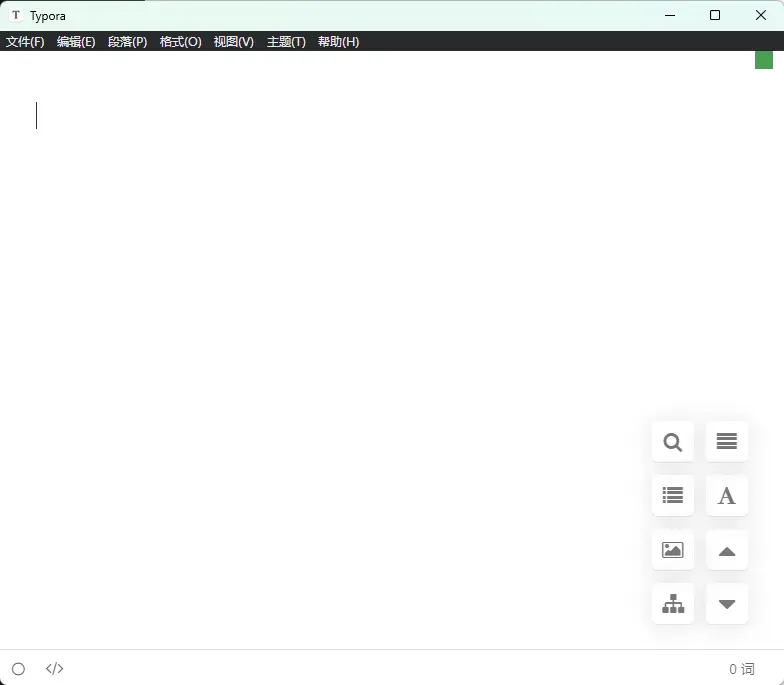The image size is (784, 685).
Task: Toggle source code mode </> icon
Action: tap(54, 668)
